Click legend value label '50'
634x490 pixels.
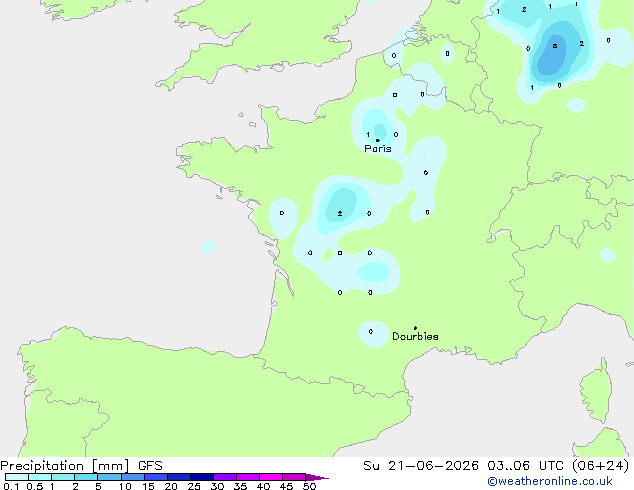[x=309, y=486]
